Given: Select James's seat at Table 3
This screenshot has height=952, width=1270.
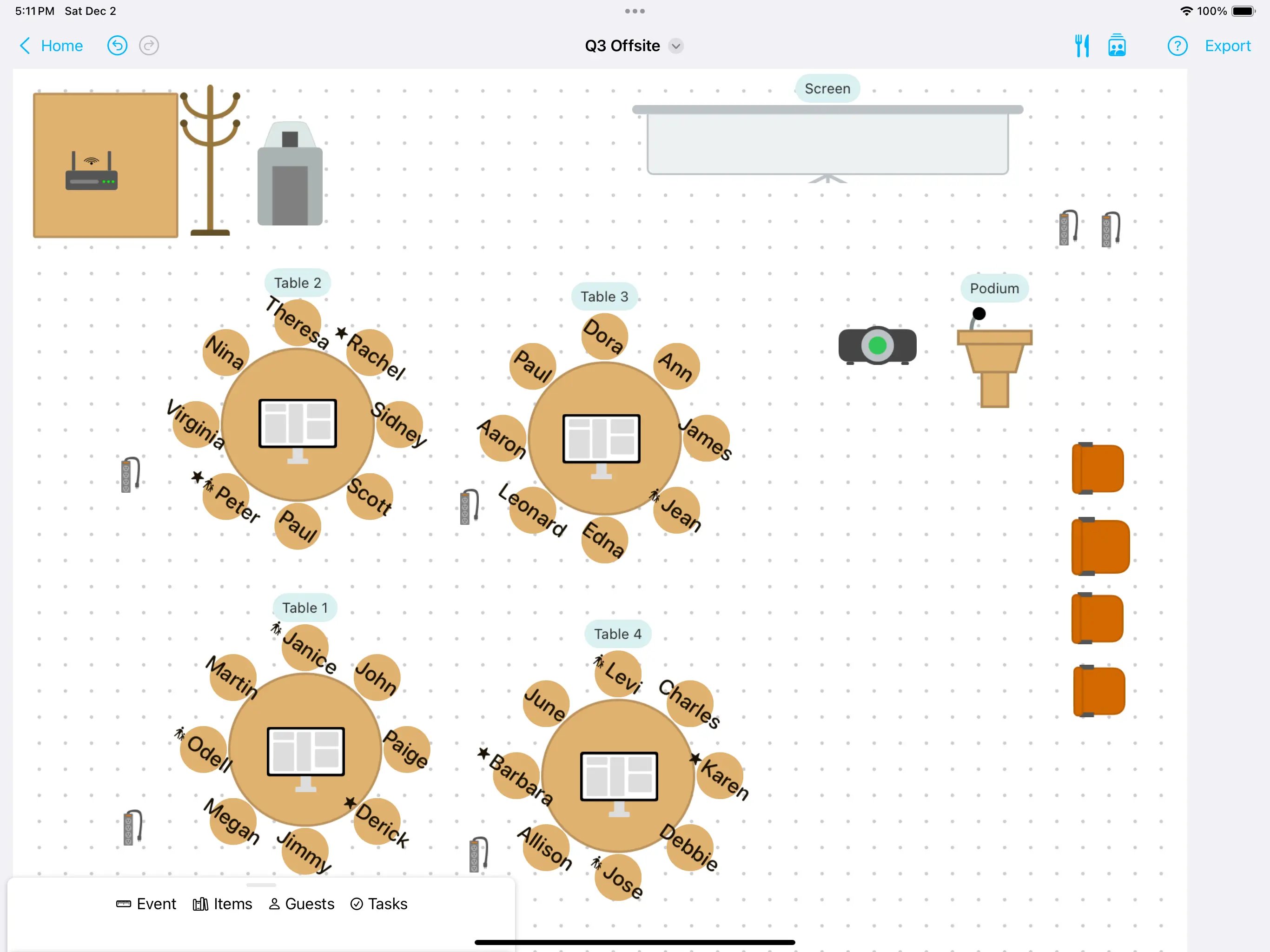Looking at the screenshot, I should tap(706, 438).
